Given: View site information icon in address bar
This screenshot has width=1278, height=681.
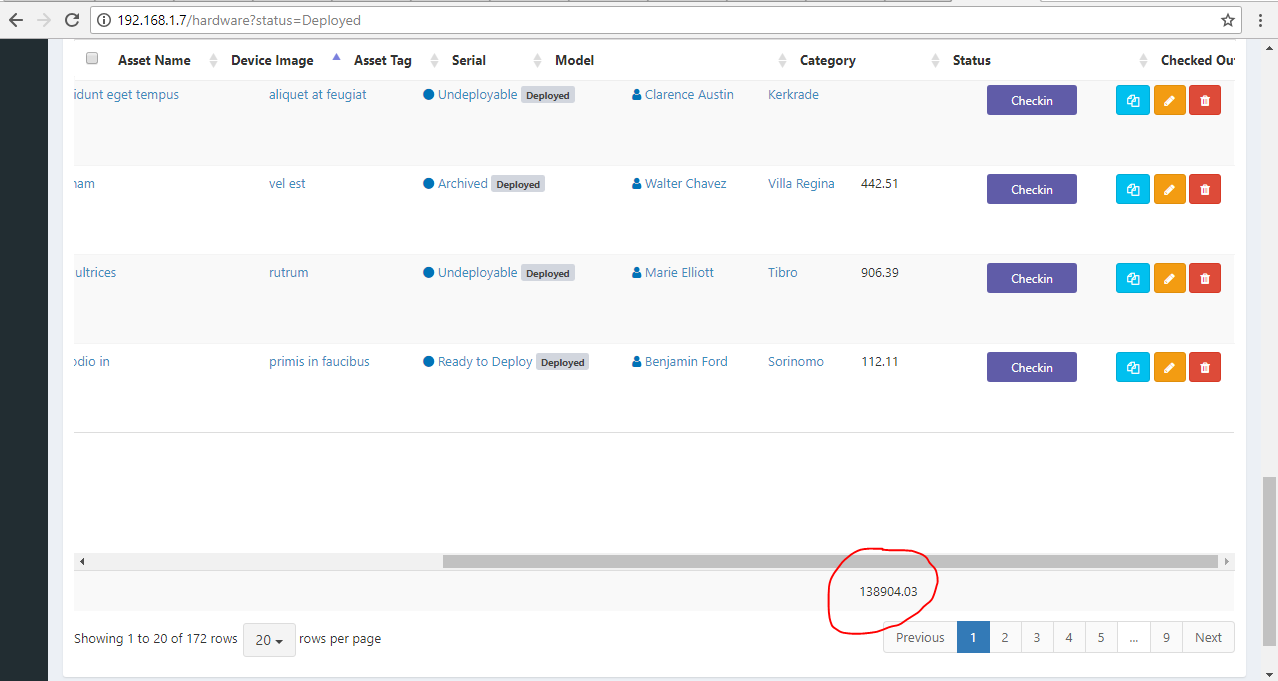Looking at the screenshot, I should [x=105, y=20].
